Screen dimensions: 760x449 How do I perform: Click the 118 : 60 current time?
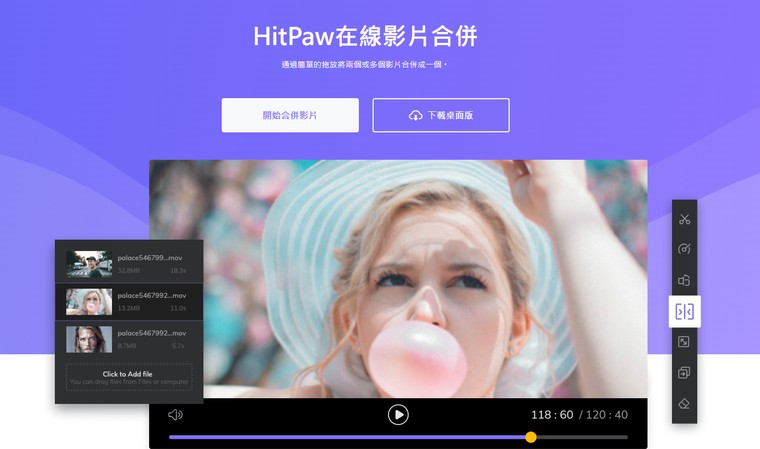[x=552, y=415]
